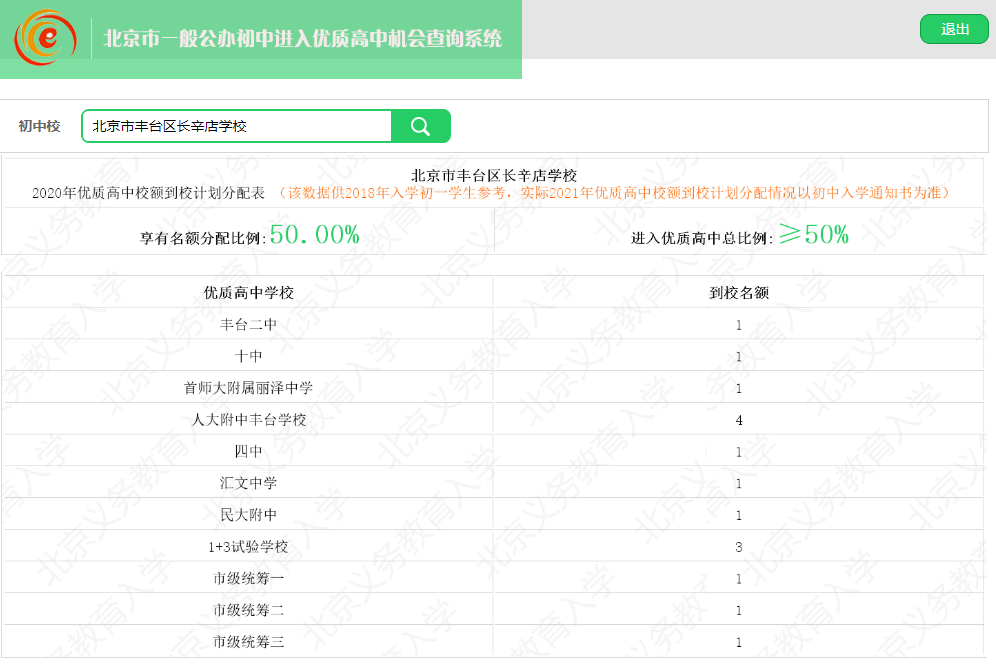Click the 到校名额 column header

tap(739, 293)
